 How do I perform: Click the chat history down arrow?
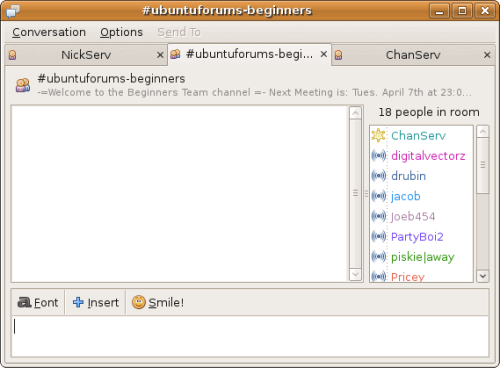(x=355, y=274)
